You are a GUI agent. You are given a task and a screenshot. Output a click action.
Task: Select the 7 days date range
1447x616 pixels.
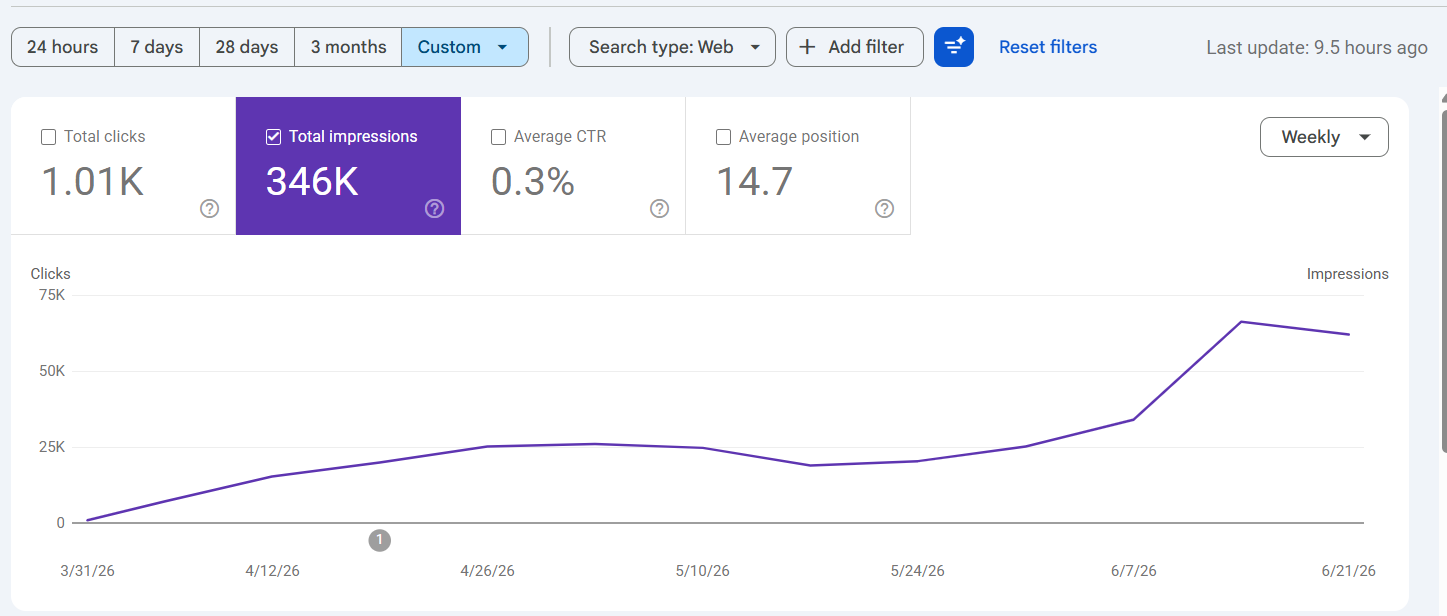pyautogui.click(x=157, y=47)
